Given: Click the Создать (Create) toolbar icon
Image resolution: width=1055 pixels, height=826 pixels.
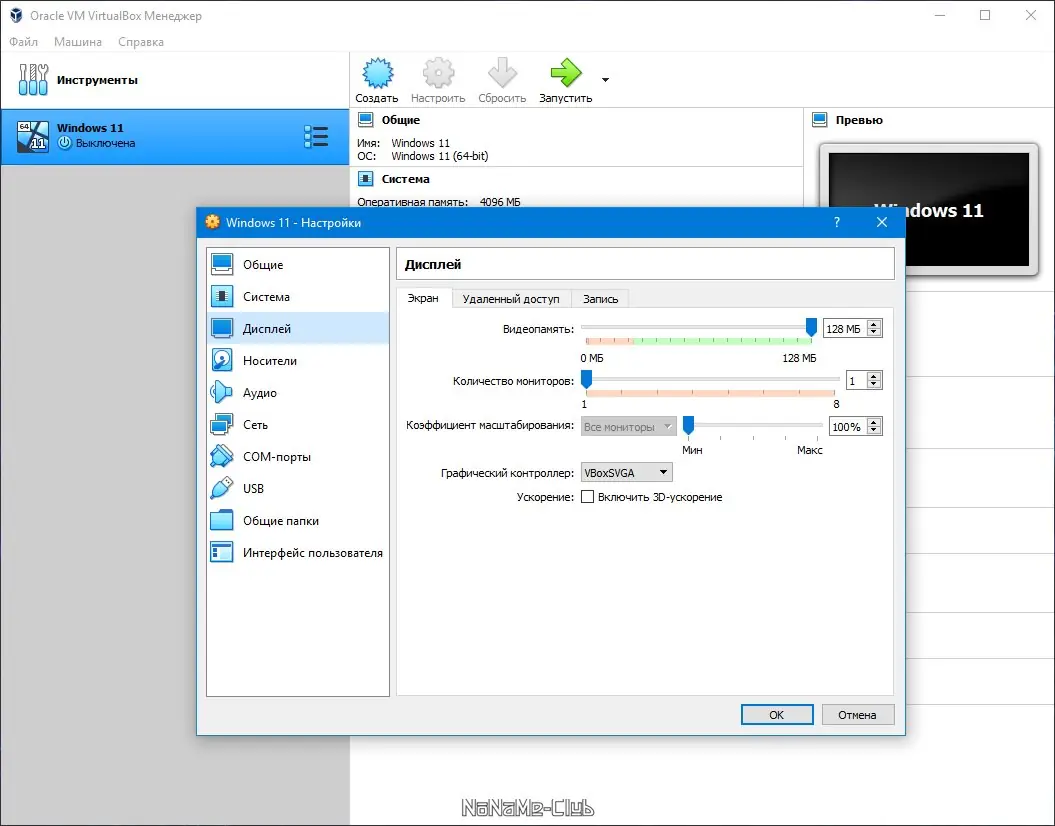Looking at the screenshot, I should point(377,73).
